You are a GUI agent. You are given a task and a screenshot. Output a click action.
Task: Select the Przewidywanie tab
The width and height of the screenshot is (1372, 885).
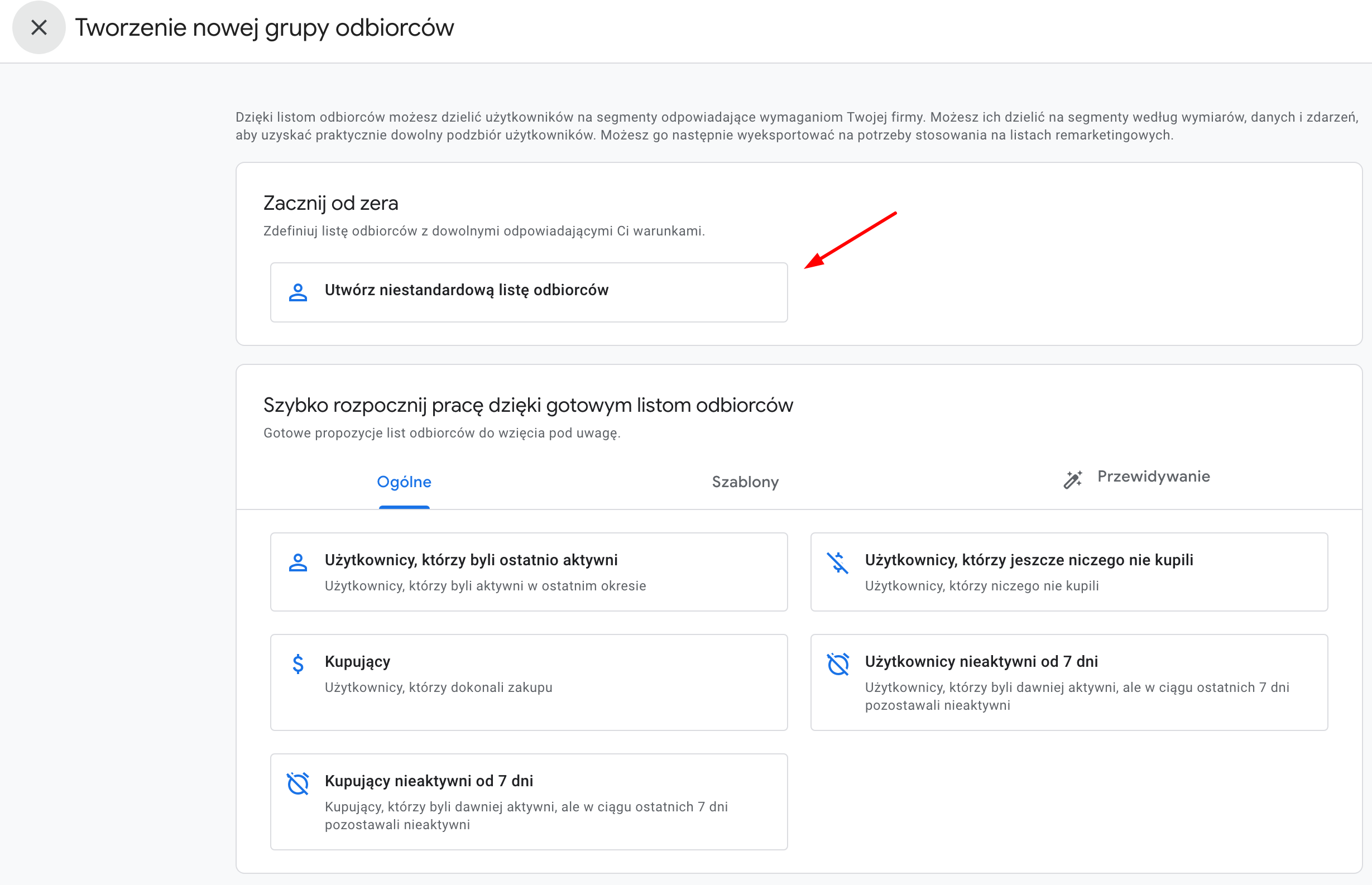pyautogui.click(x=1153, y=477)
